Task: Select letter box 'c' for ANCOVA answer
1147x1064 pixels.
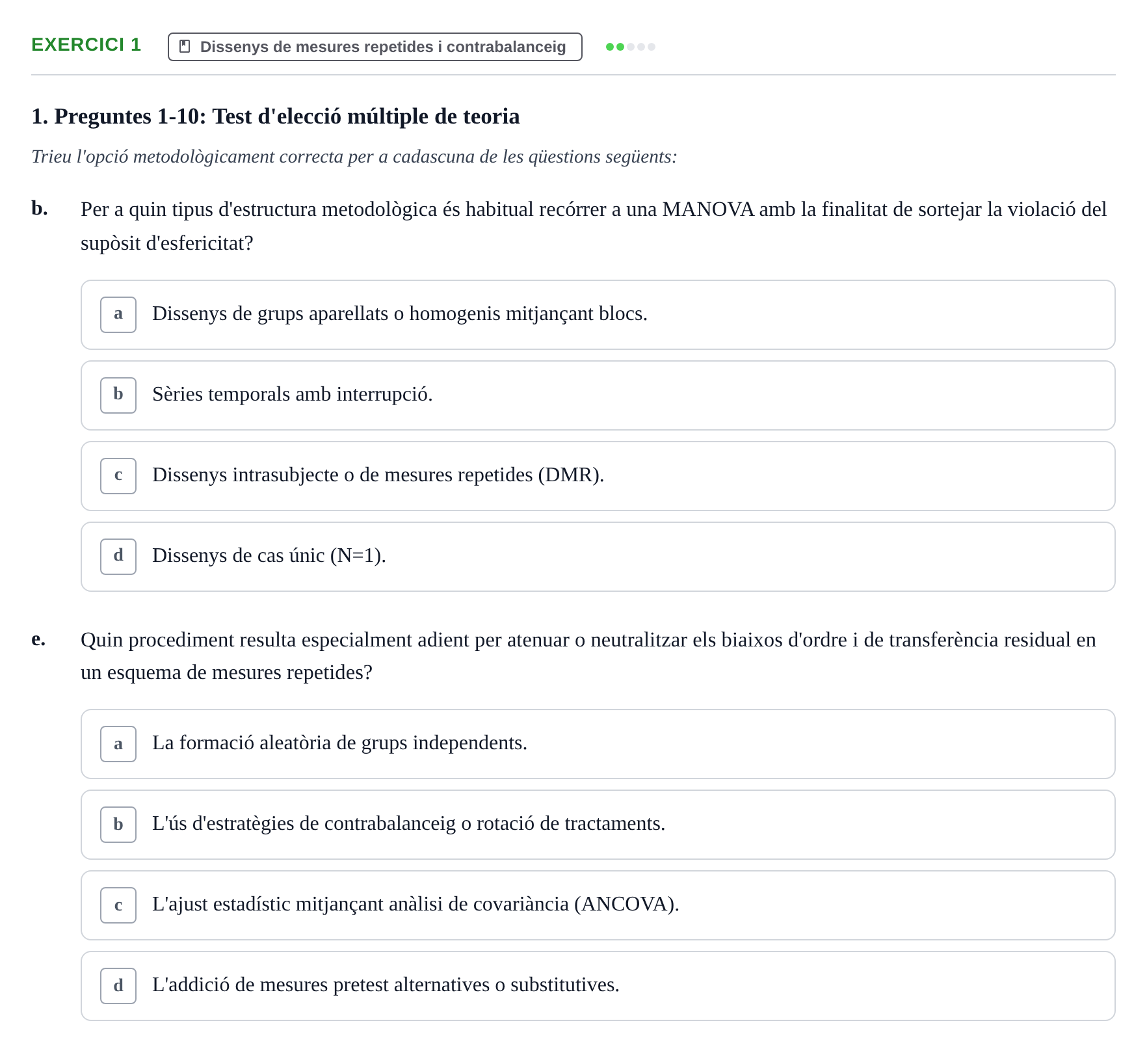Action: (x=118, y=905)
